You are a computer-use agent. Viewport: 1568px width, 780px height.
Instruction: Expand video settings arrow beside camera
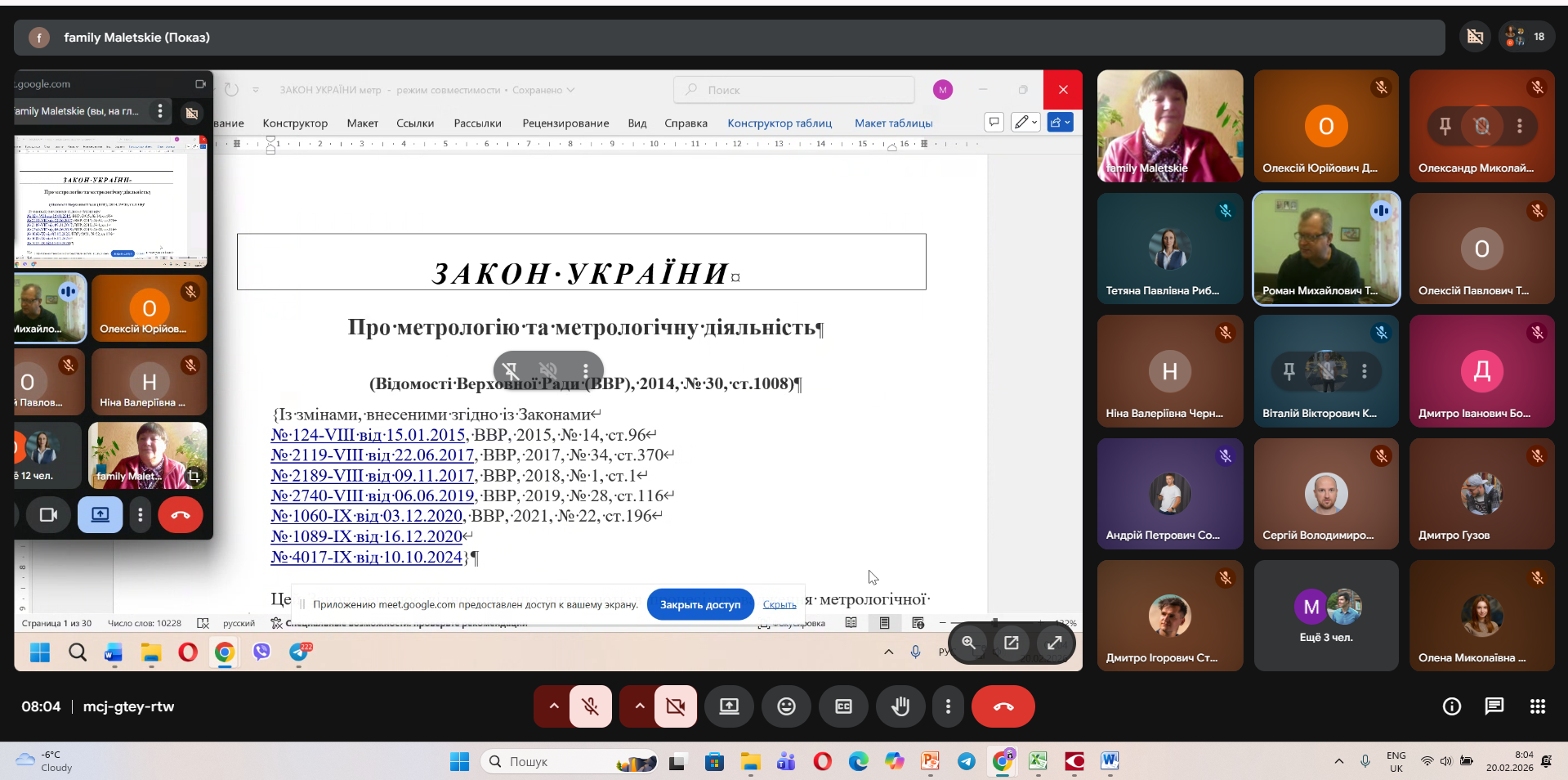[x=640, y=706]
